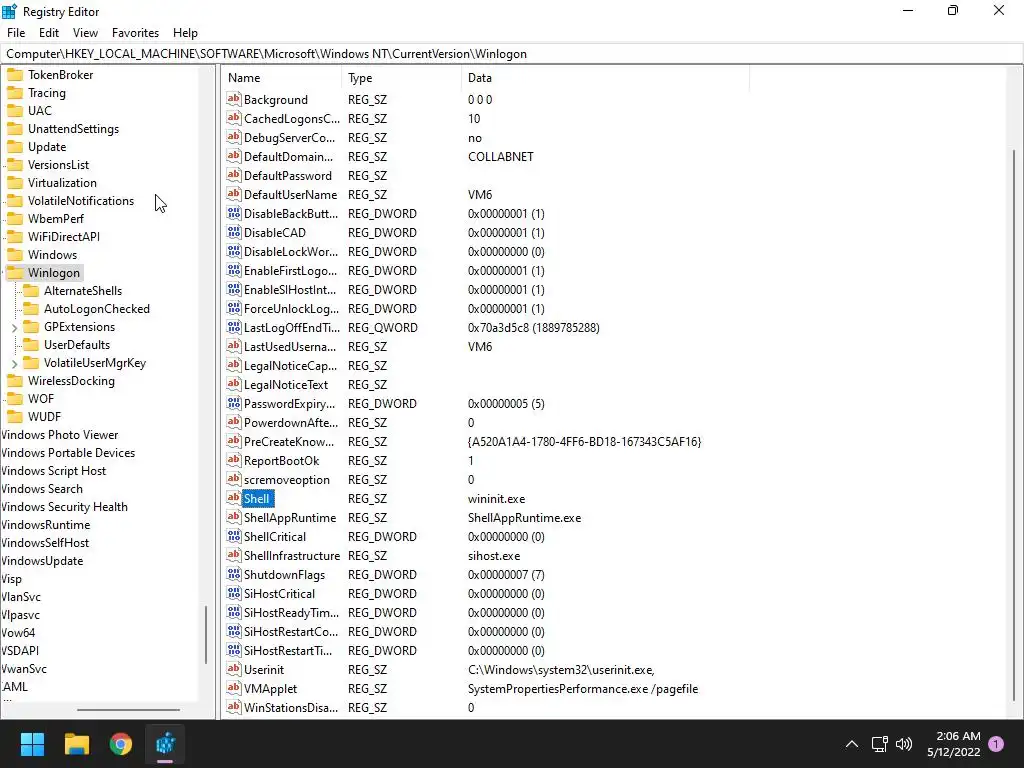
Task: Select the DefaultUserName value name
Action: point(291,195)
